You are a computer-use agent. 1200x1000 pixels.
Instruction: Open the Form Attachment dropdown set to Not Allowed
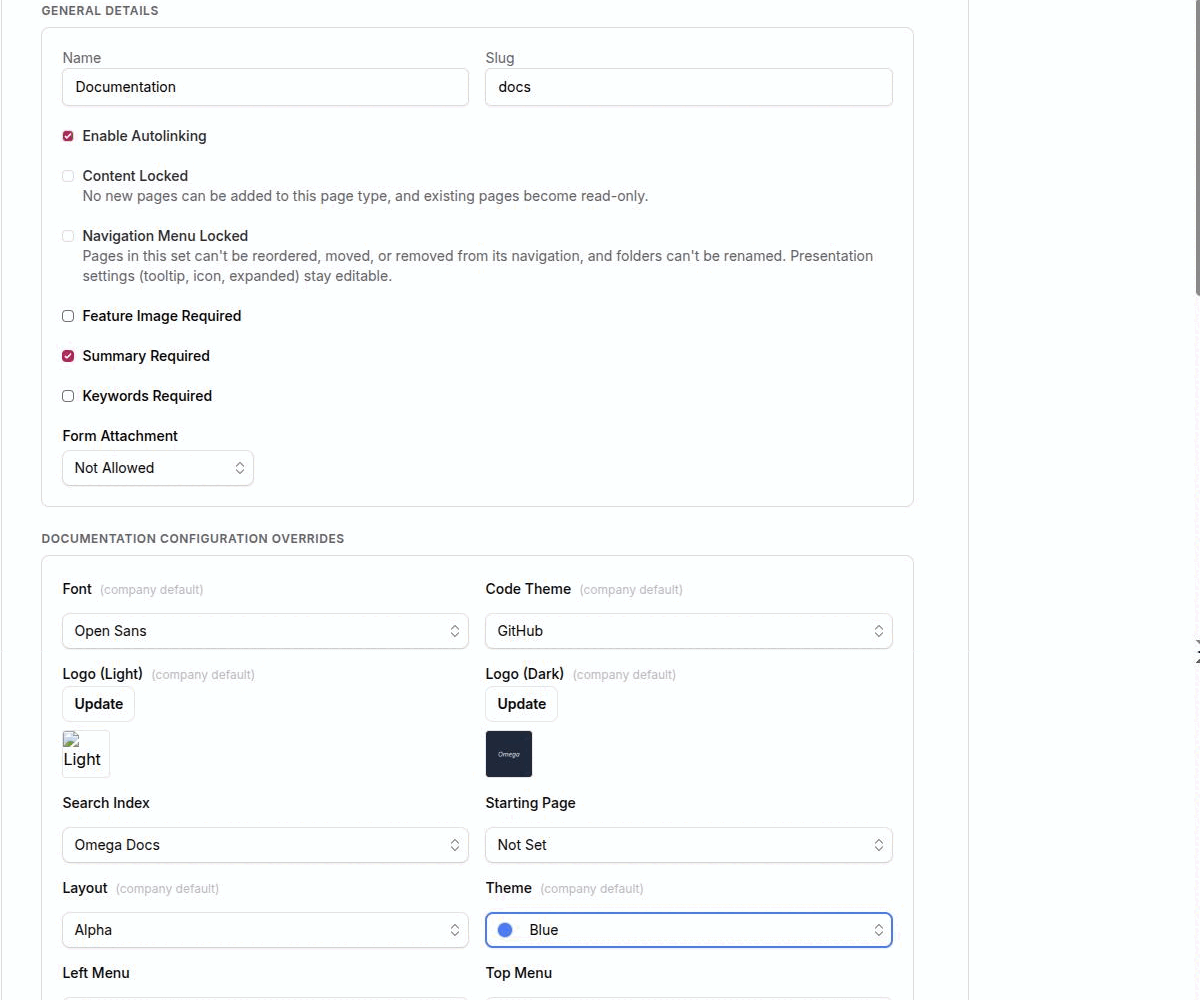click(158, 468)
